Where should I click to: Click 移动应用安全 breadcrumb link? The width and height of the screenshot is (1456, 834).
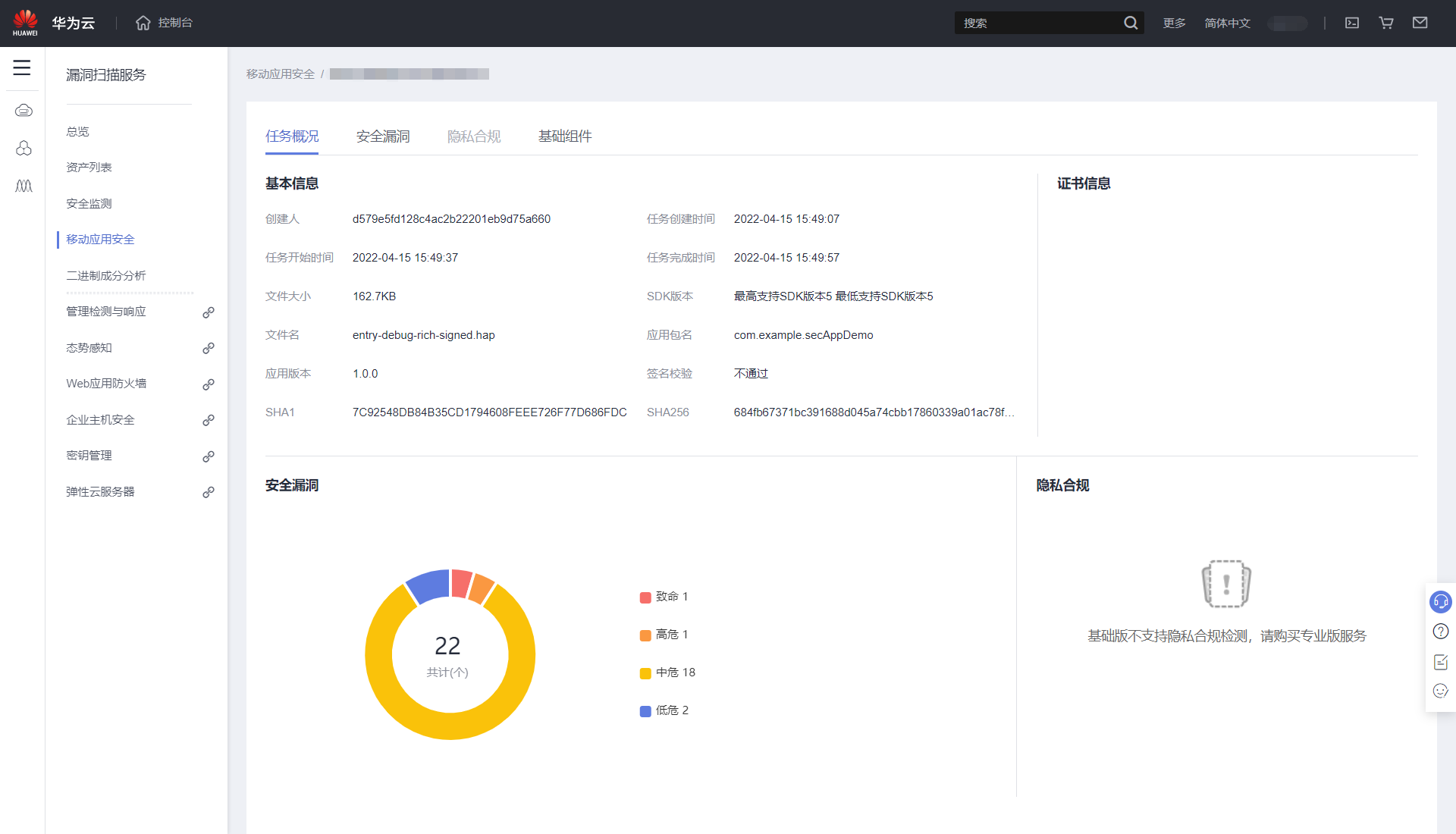[x=280, y=74]
